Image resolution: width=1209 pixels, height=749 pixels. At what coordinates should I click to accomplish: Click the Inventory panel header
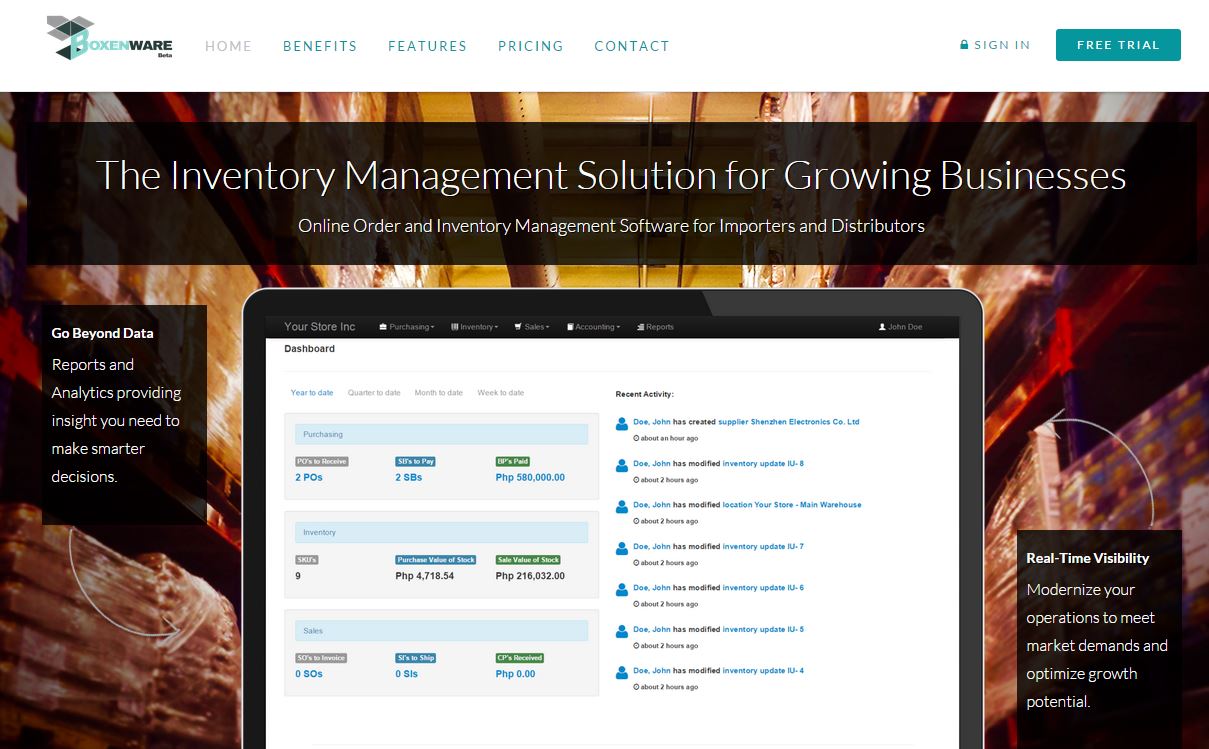(441, 532)
